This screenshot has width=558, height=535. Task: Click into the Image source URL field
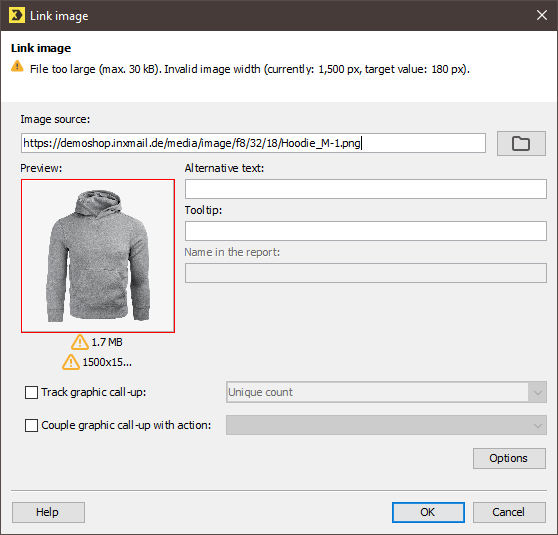click(253, 143)
